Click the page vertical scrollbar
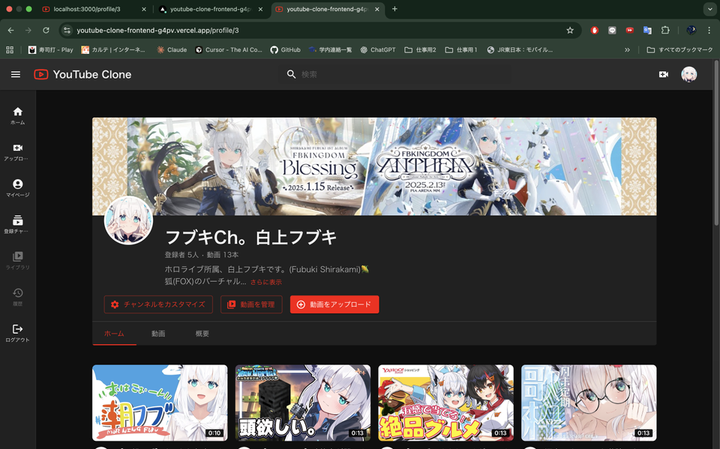The height and width of the screenshot is (449, 720). (716, 142)
